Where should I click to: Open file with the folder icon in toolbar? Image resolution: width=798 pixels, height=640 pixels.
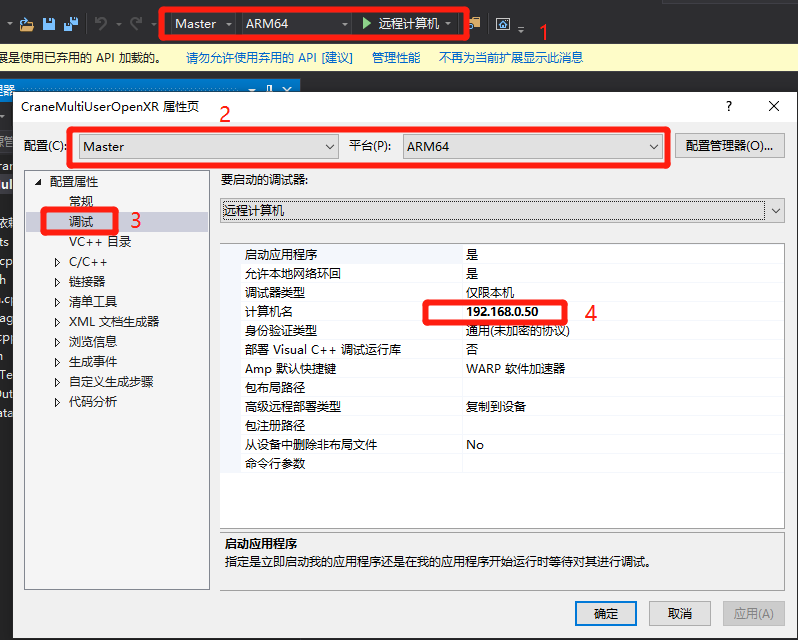click(x=26, y=24)
